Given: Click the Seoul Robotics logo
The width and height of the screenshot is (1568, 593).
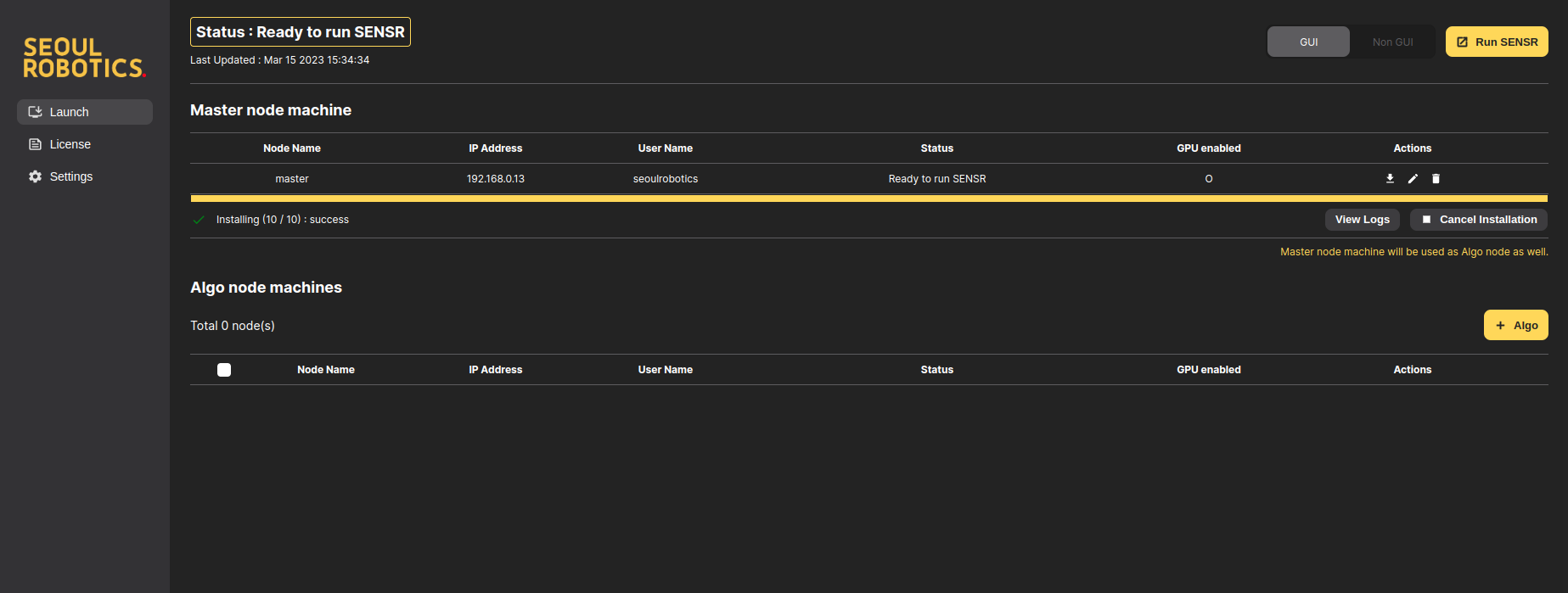Looking at the screenshot, I should point(84,58).
